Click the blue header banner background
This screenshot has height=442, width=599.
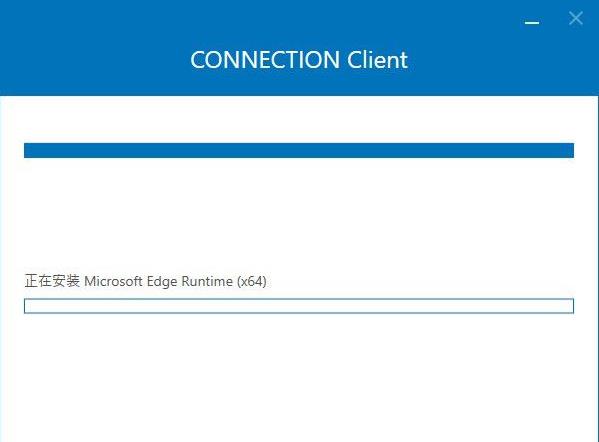point(96,48)
